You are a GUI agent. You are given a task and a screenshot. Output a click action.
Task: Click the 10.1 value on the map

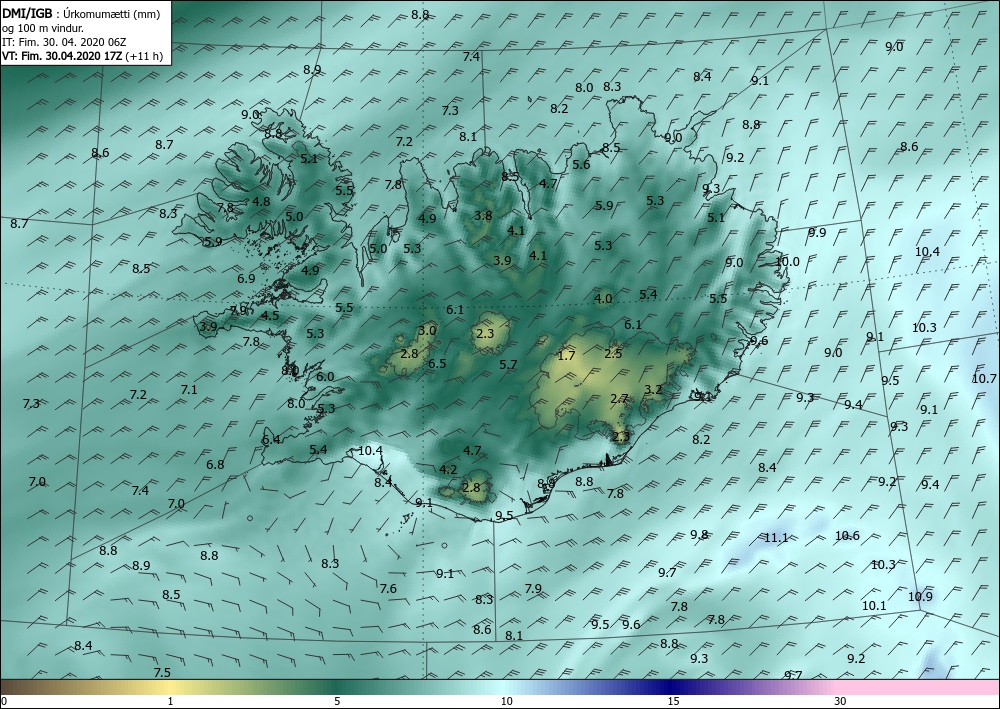coord(874,606)
